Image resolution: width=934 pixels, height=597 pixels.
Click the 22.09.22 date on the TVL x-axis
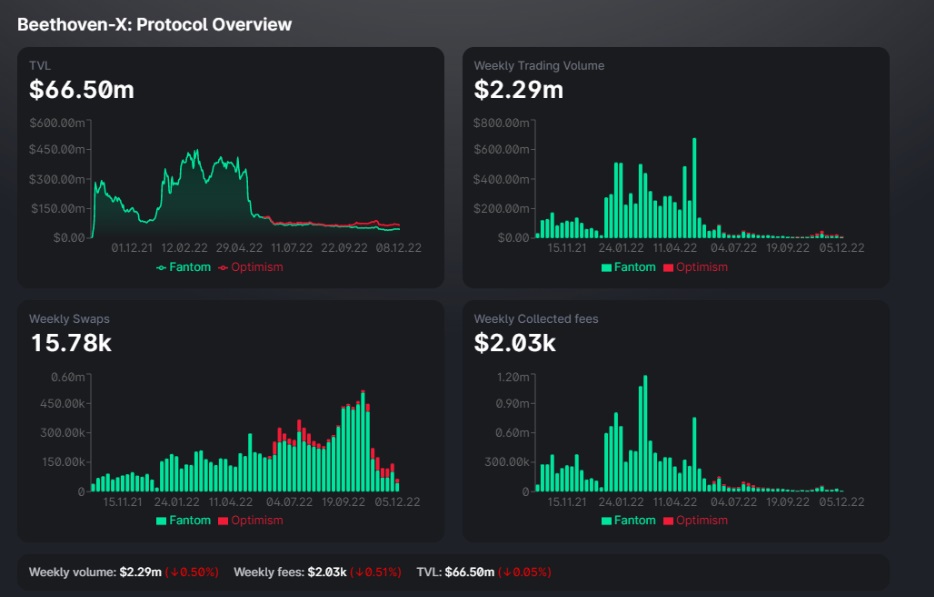coord(344,248)
